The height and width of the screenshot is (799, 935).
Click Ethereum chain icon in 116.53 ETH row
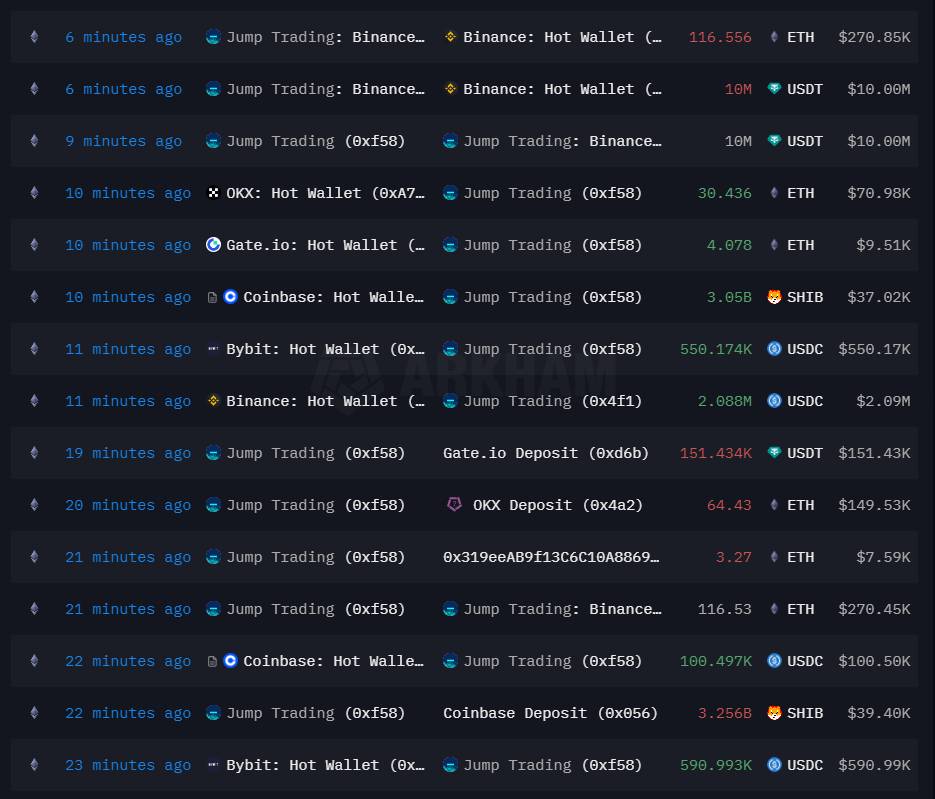point(34,609)
